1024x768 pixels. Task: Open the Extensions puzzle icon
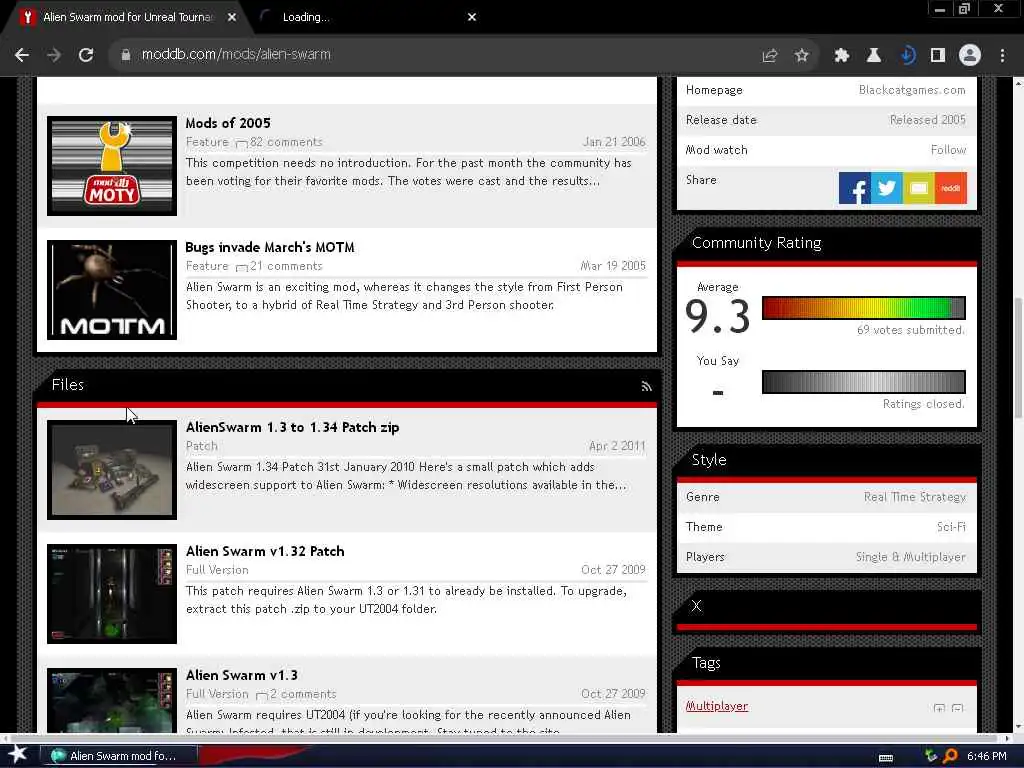pos(841,56)
